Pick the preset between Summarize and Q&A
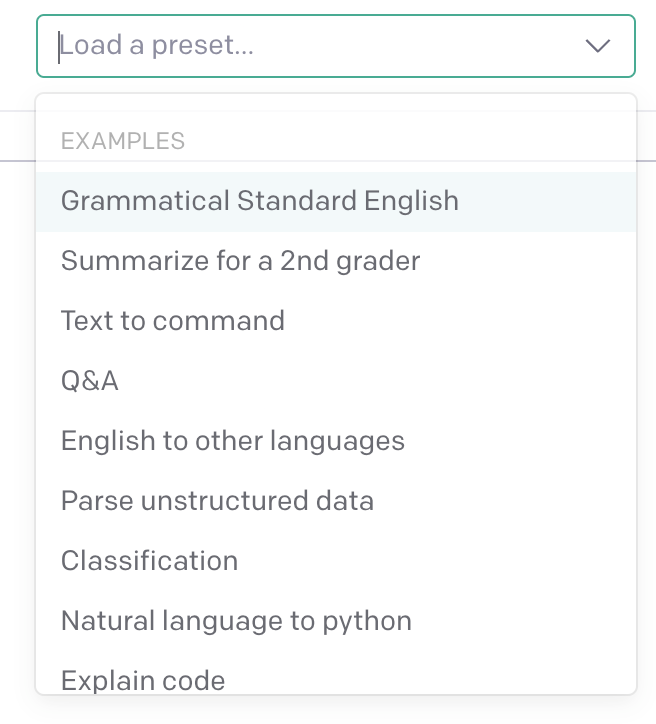The image size is (656, 724). [x=173, y=321]
